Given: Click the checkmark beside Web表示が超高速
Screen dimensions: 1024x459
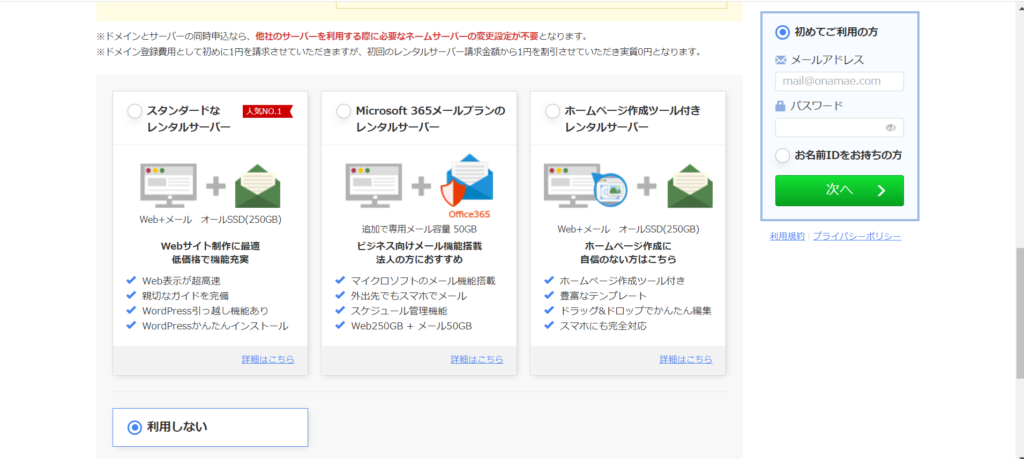Looking at the screenshot, I should [x=131, y=281].
